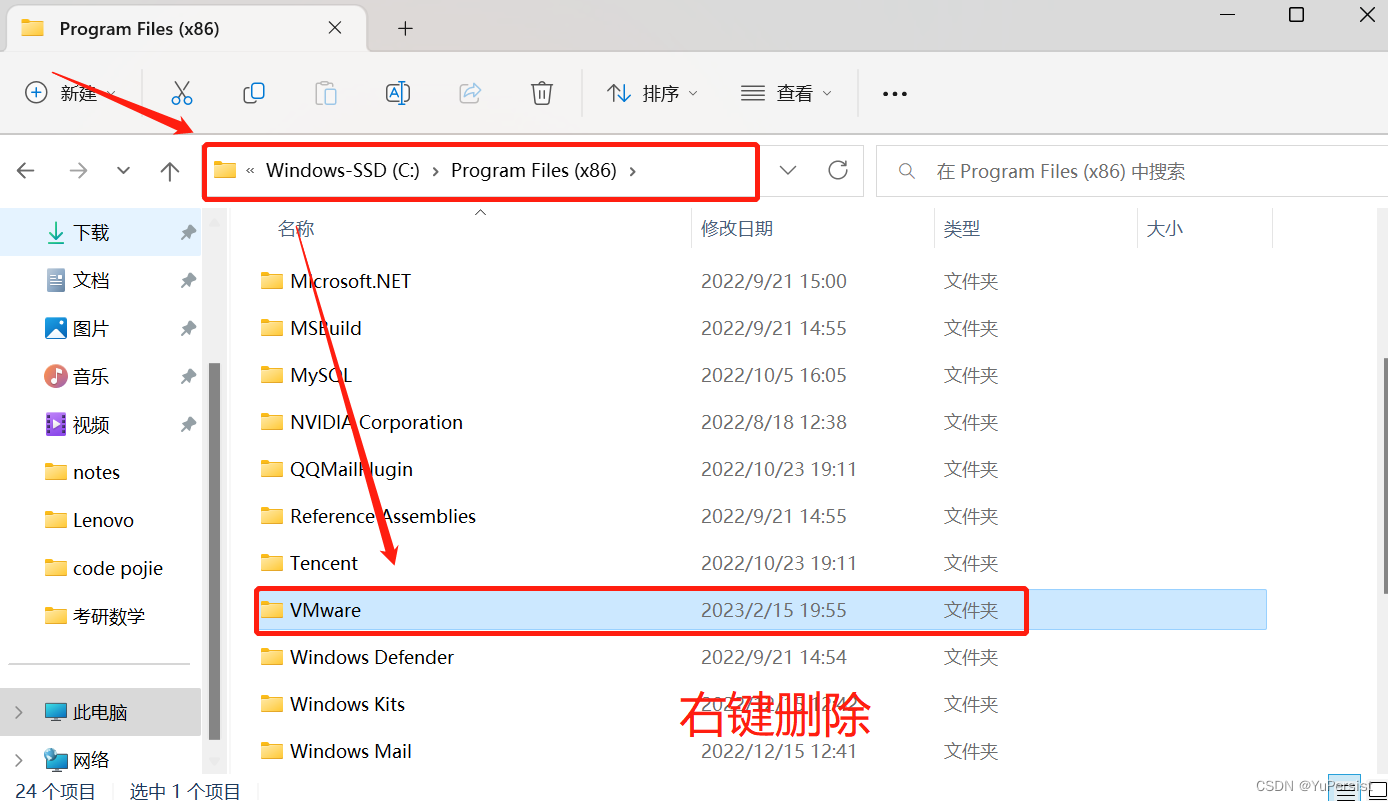Sort by 修改日期 column header
Screen dimensions: 1388x801
coord(737,229)
